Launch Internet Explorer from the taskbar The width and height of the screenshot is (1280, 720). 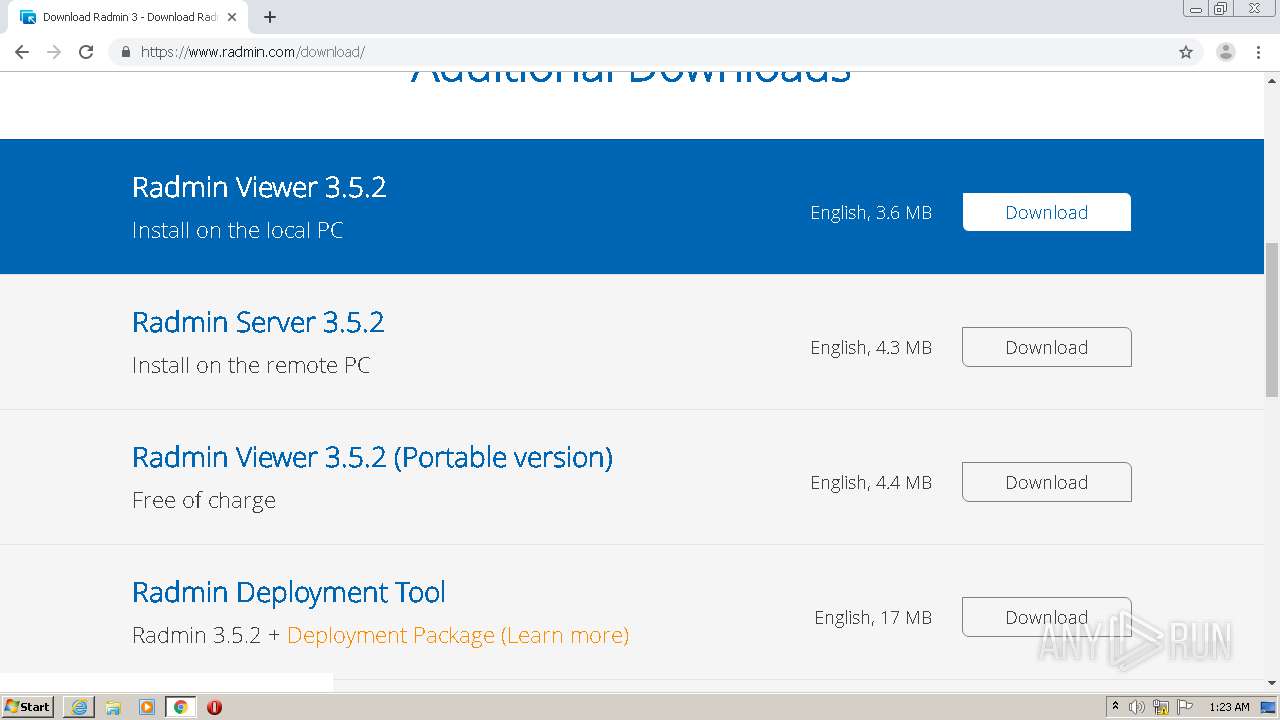pos(79,707)
